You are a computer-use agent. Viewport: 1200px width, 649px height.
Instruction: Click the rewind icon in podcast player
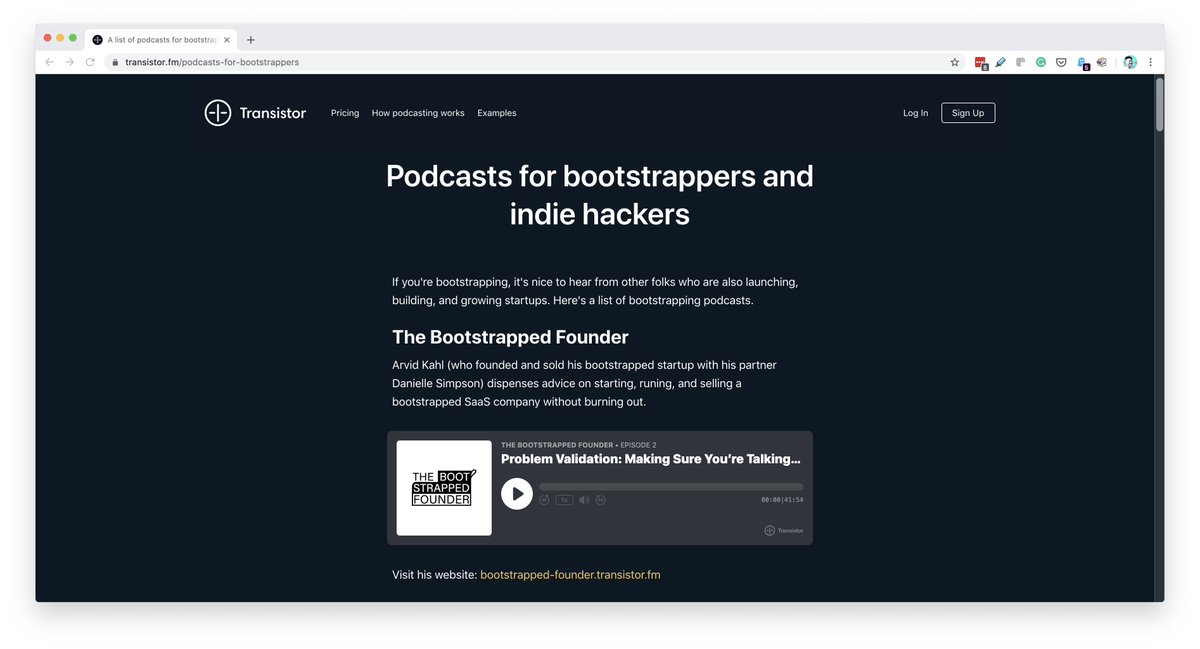[545, 499]
